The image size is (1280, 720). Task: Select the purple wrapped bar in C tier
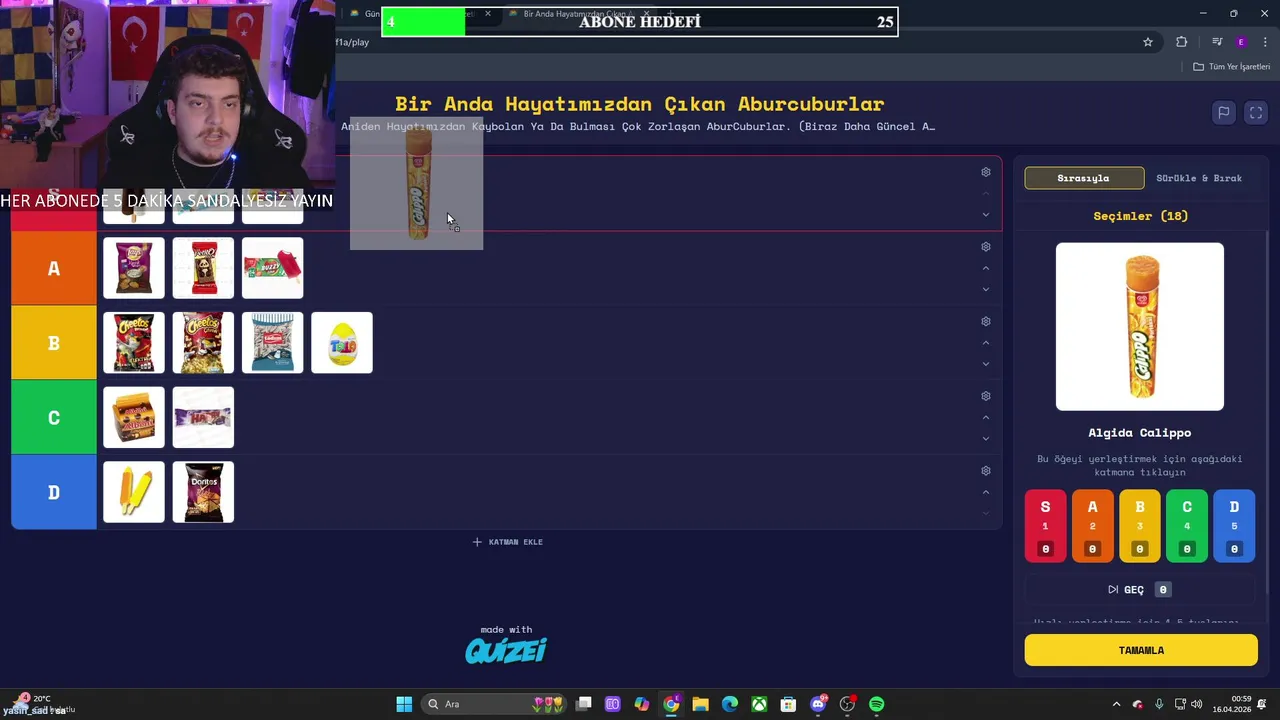pos(203,418)
